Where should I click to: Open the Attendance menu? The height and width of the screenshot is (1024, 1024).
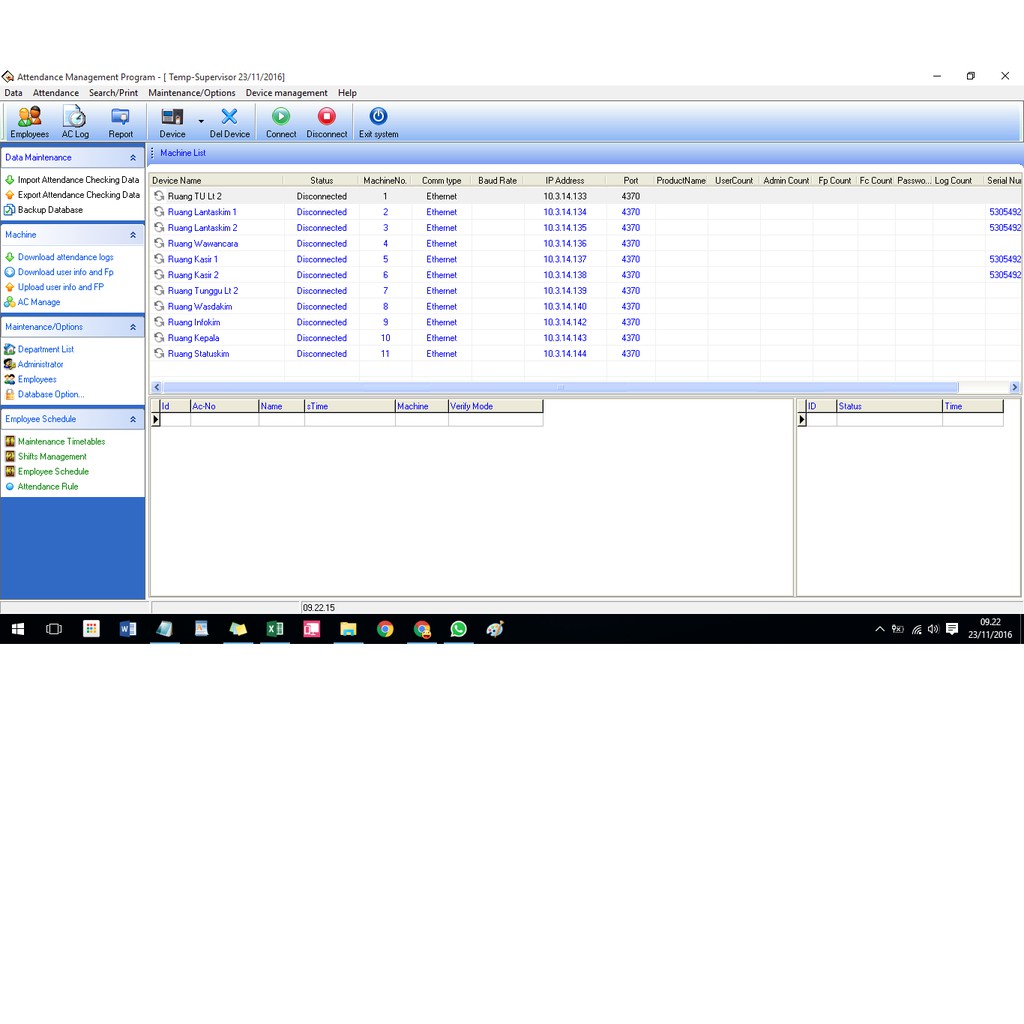56,93
